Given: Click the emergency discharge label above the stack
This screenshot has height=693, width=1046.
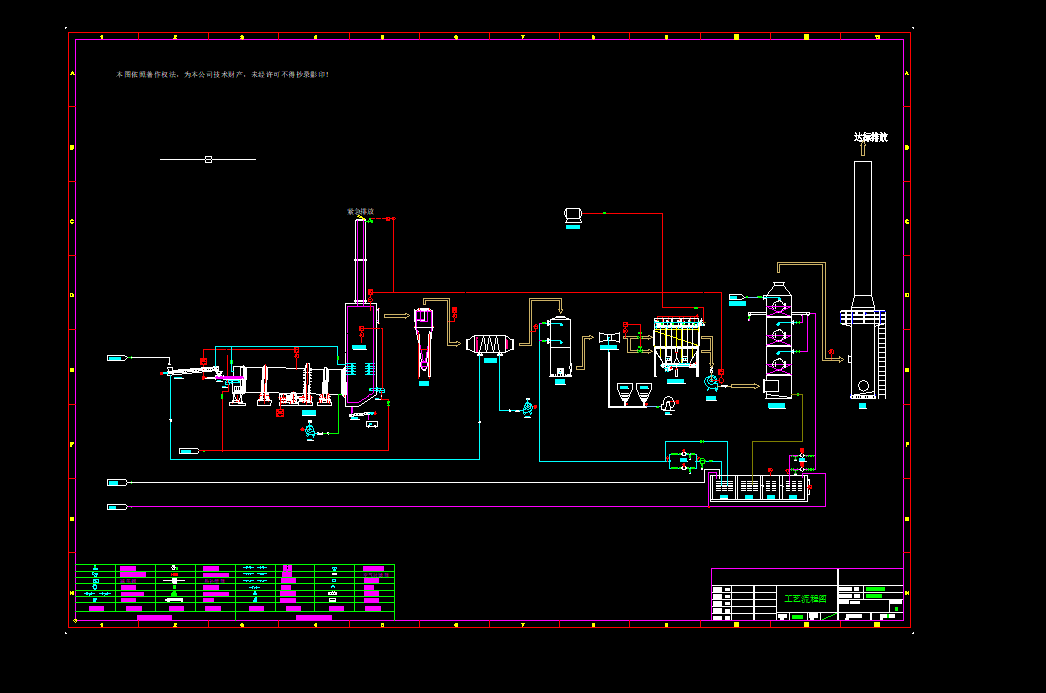Looking at the screenshot, I should [360, 211].
